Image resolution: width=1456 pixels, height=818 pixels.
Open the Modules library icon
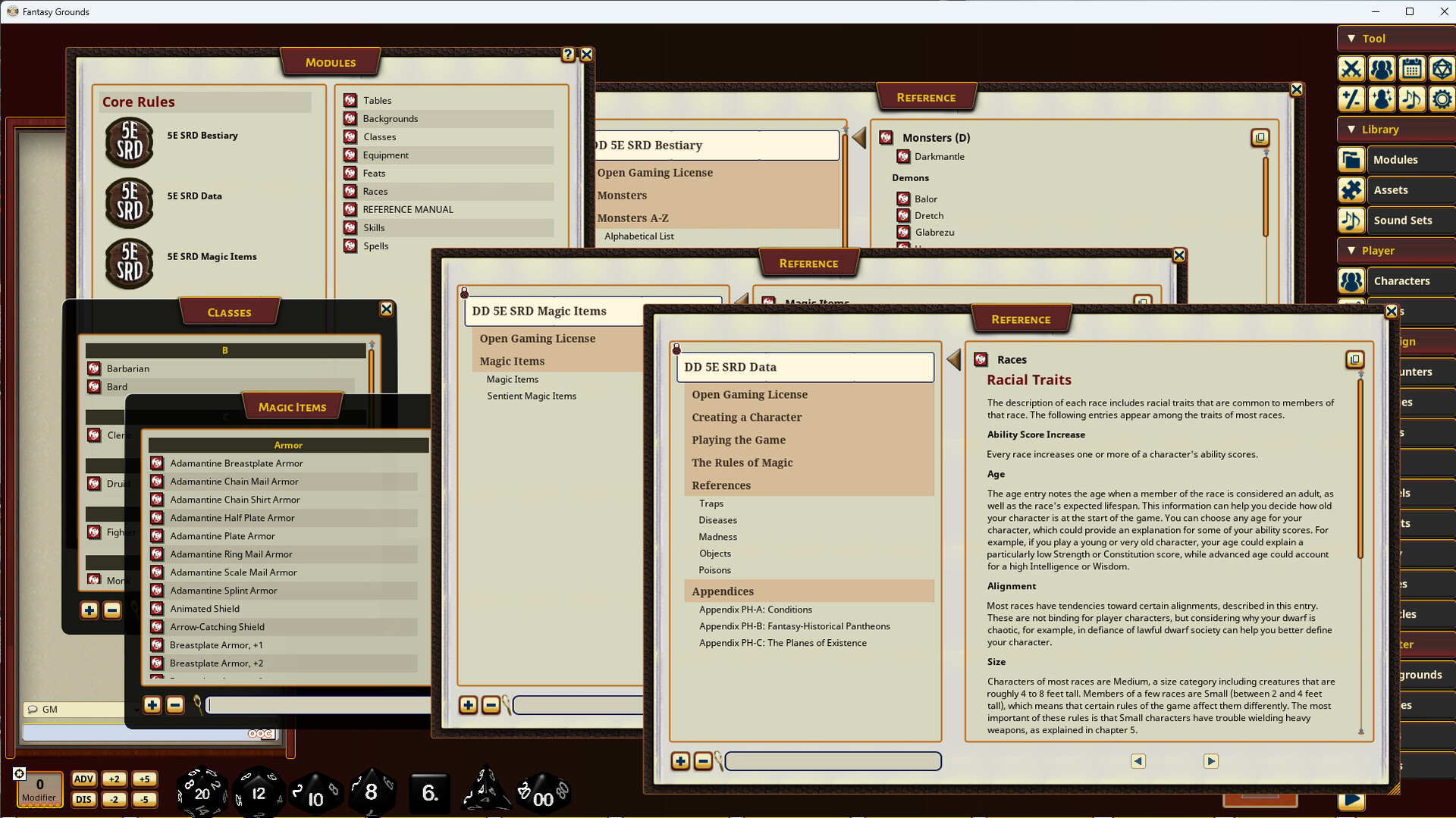tap(1351, 160)
